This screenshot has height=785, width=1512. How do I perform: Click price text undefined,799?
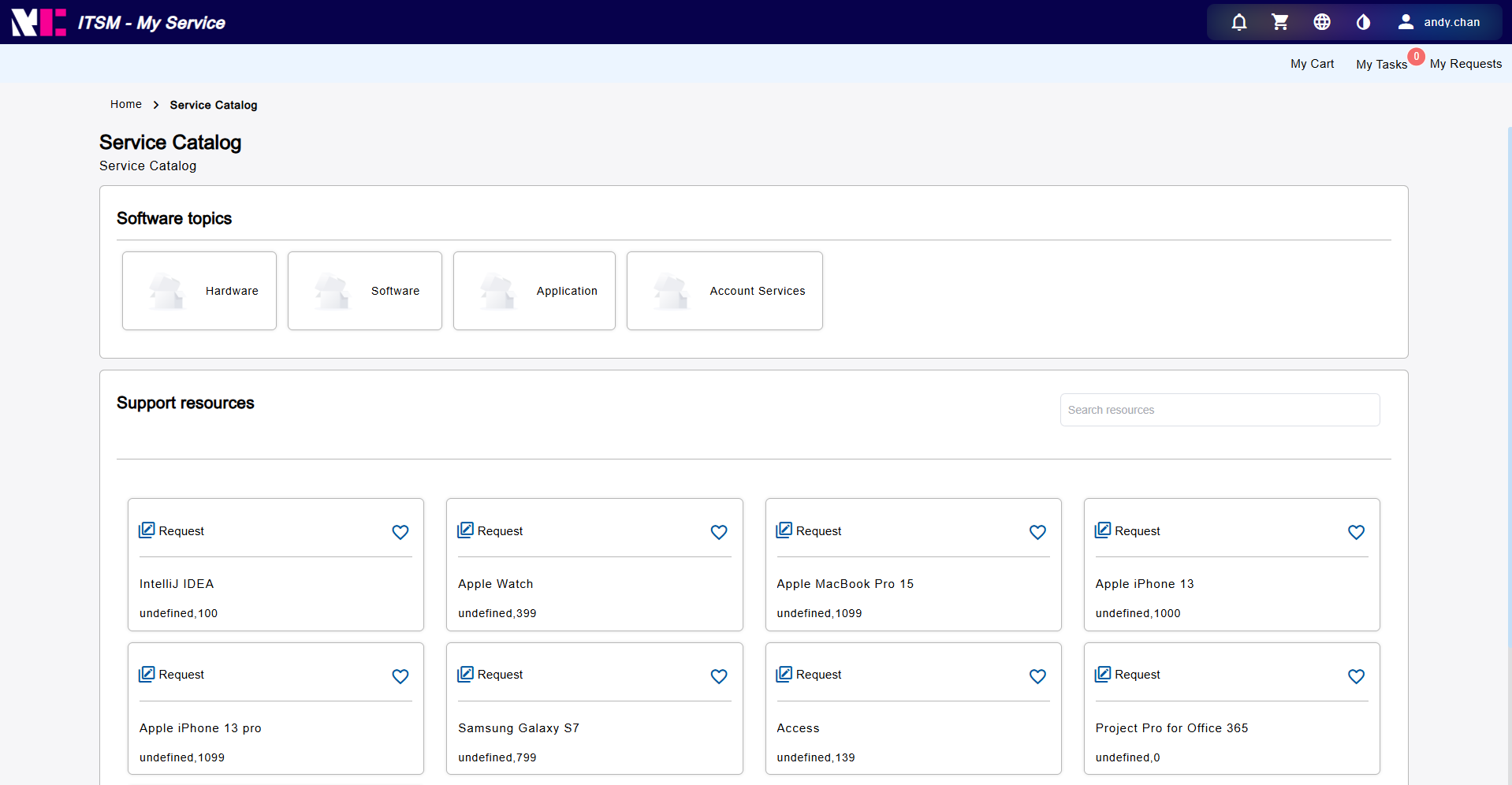pos(497,757)
